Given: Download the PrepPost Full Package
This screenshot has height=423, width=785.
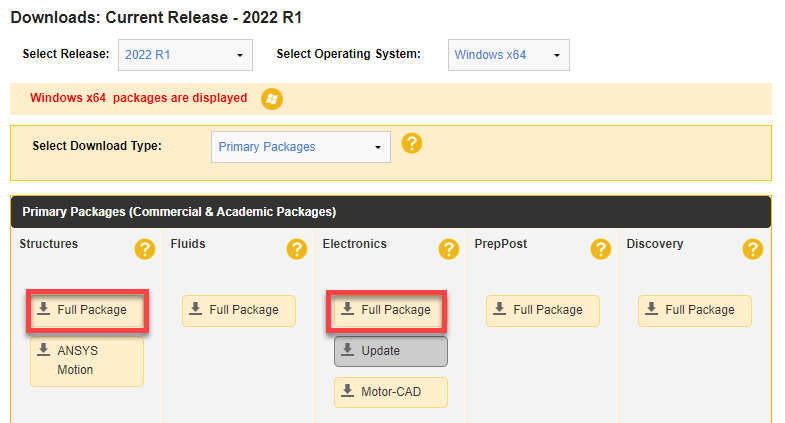Looking at the screenshot, I should click(543, 311).
